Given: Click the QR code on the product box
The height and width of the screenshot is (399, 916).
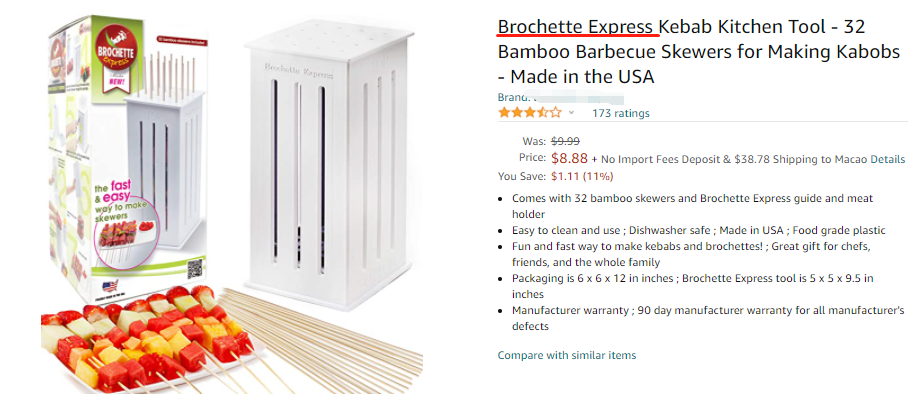Looking at the screenshot, I should point(195,269).
